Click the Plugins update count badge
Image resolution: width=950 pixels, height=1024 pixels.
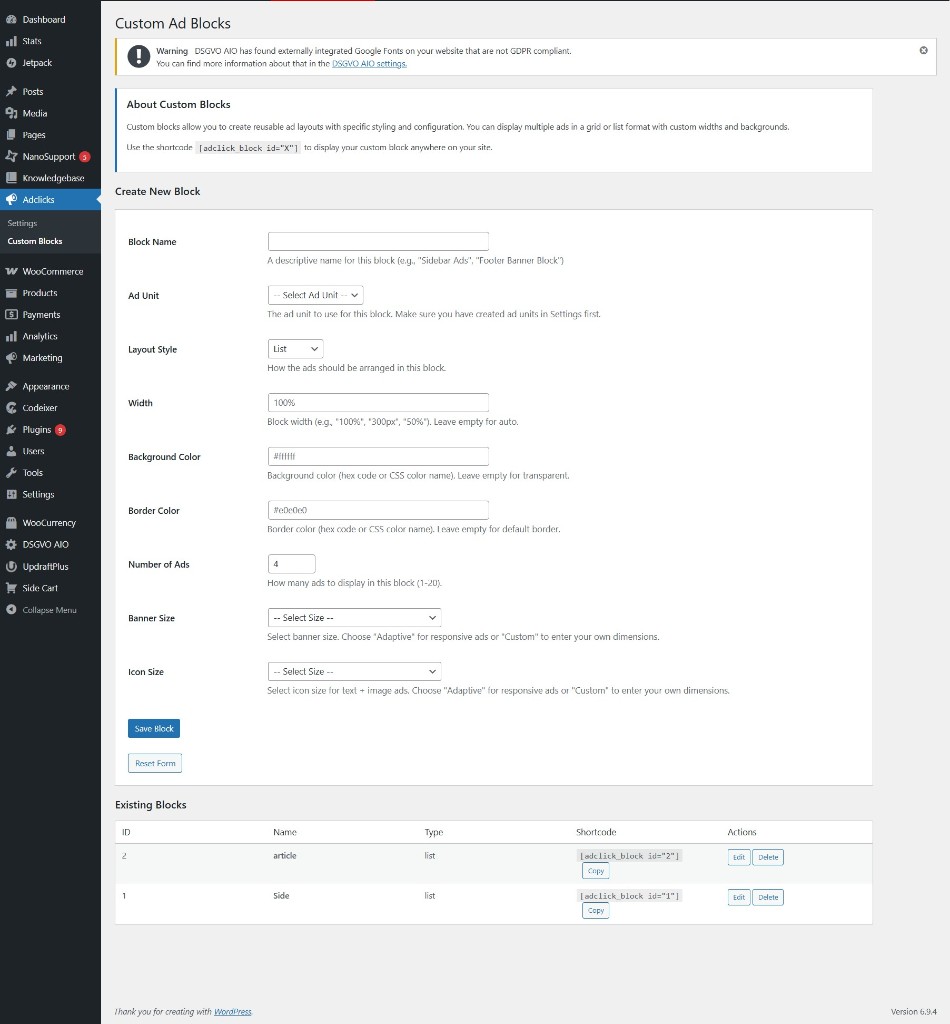60,430
